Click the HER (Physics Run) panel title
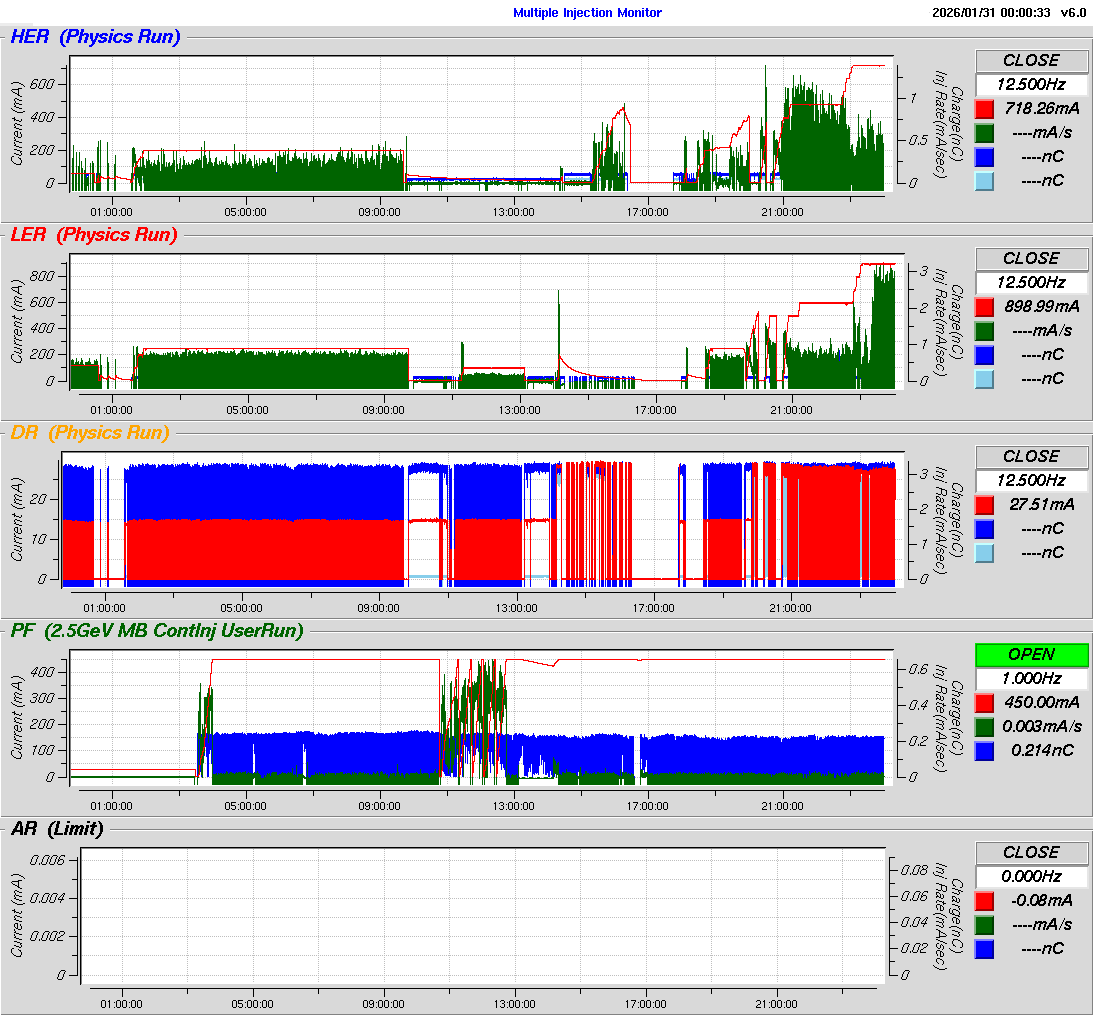 (x=95, y=37)
